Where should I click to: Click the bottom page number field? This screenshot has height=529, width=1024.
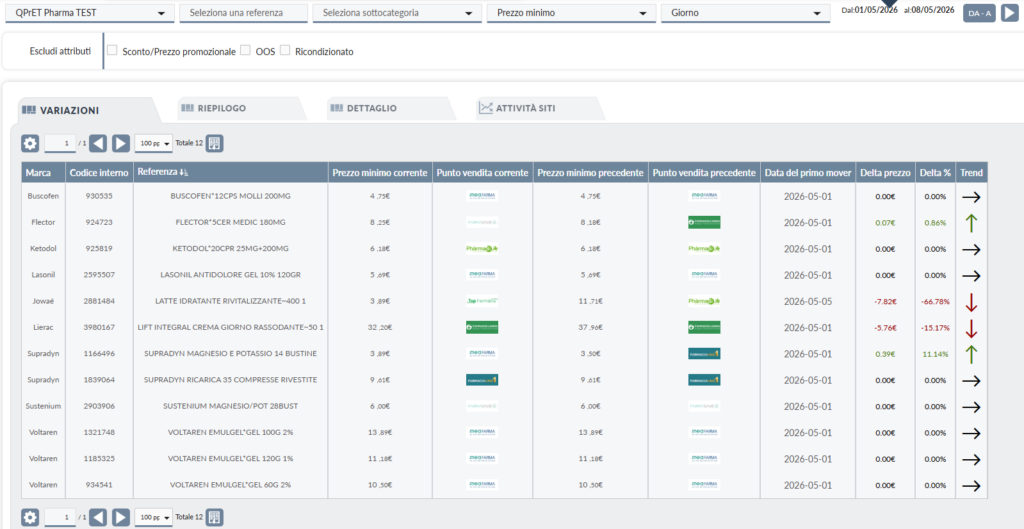pyautogui.click(x=60, y=517)
